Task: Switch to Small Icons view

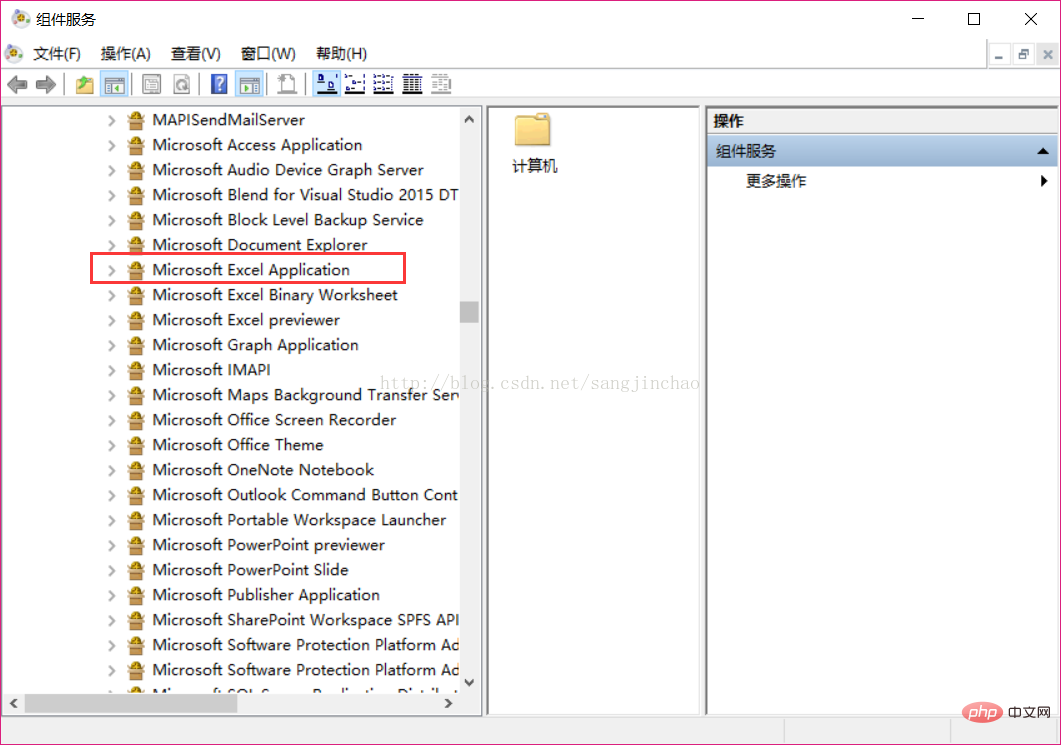Action: (x=355, y=85)
